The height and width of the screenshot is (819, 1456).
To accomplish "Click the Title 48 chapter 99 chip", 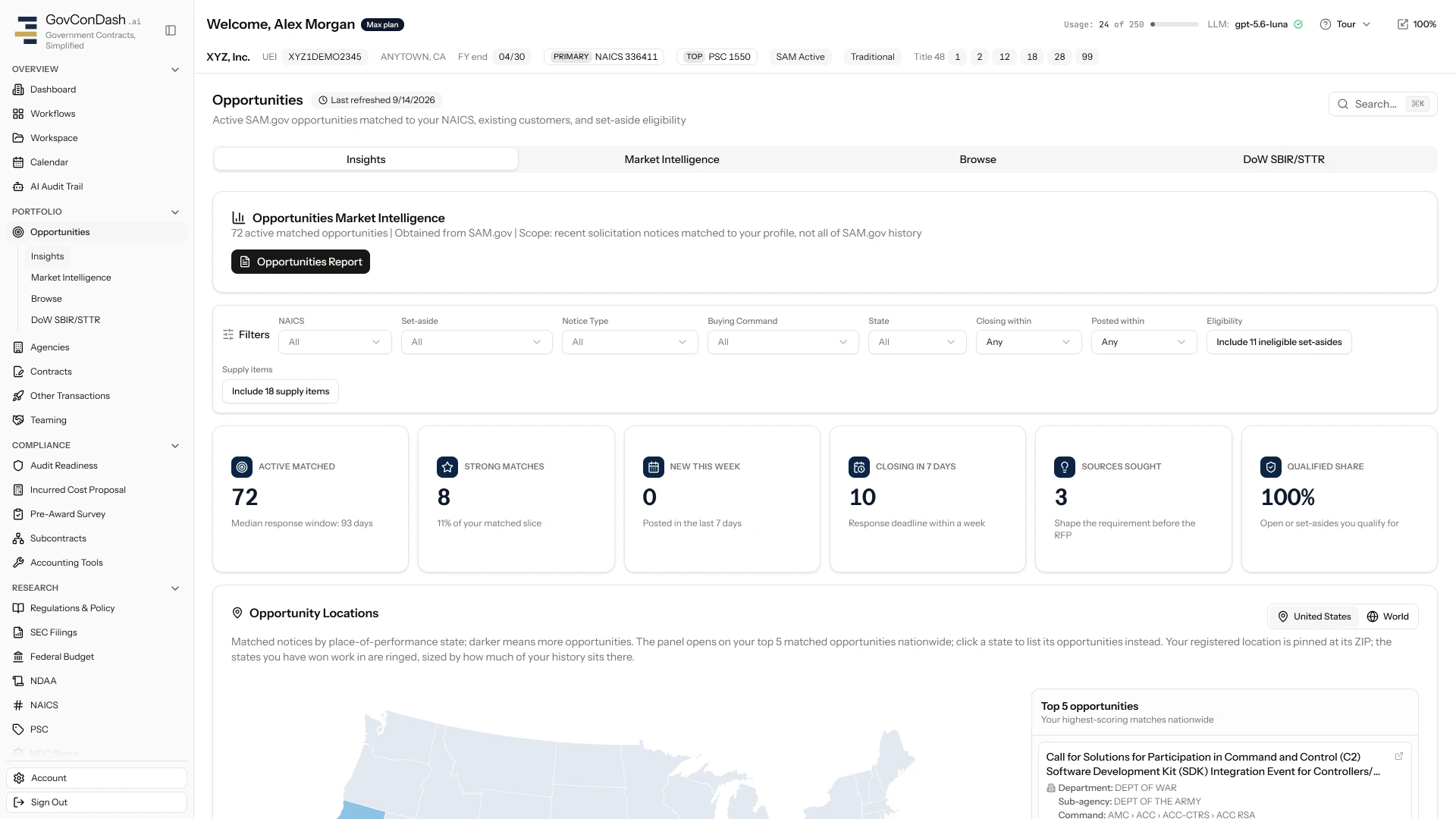I will click(x=1087, y=57).
